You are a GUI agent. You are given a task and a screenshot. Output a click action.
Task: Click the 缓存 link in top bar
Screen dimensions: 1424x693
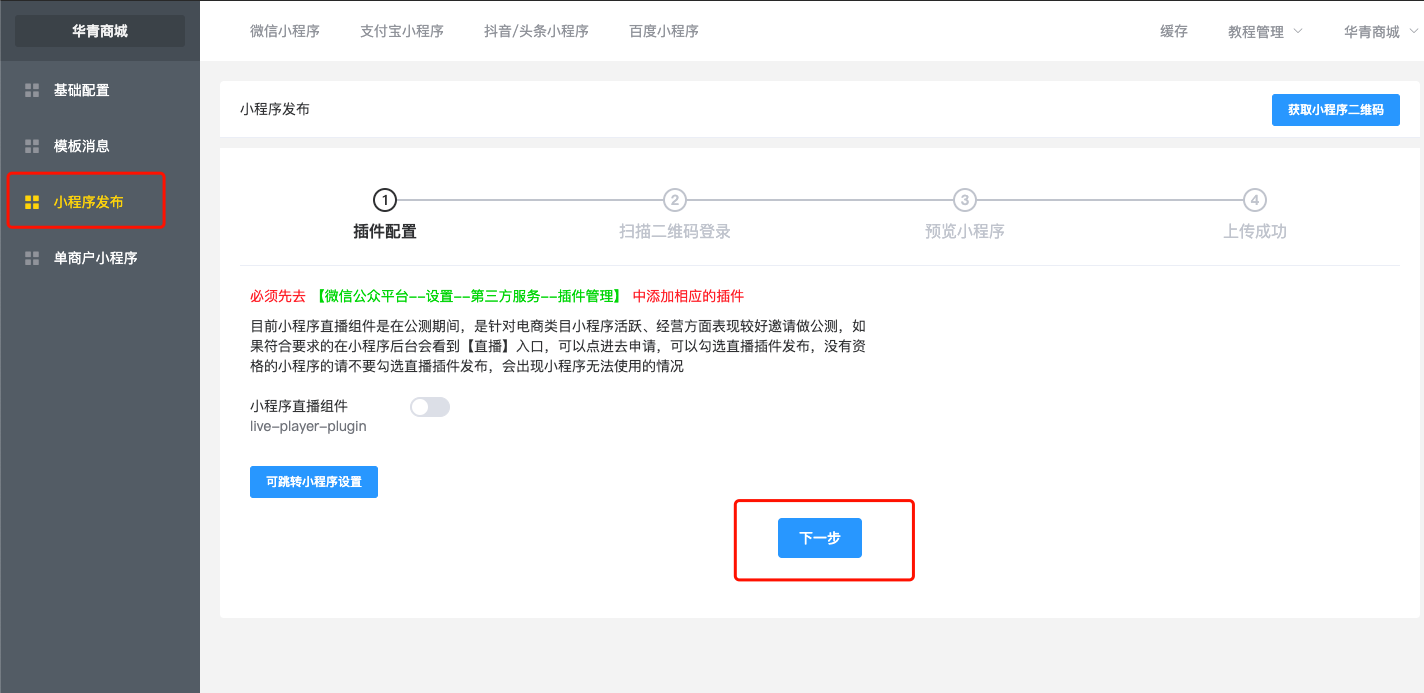(1174, 31)
